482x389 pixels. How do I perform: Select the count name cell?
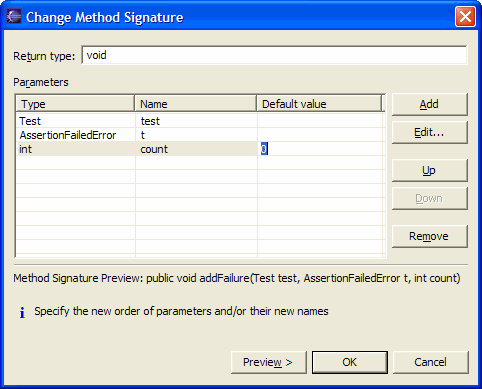click(x=196, y=149)
